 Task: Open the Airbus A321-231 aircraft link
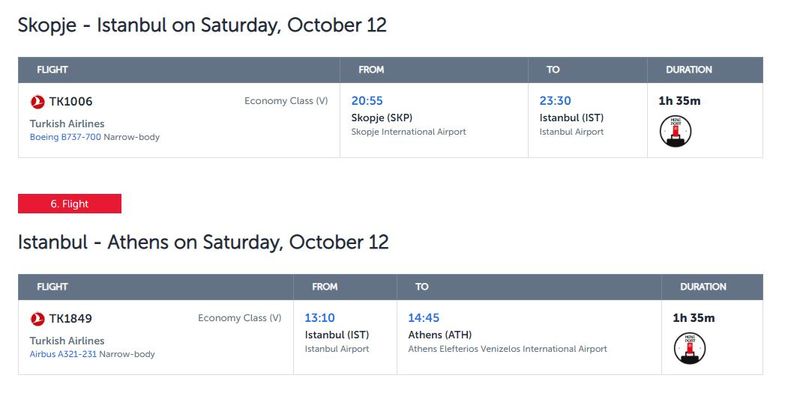click(63, 354)
